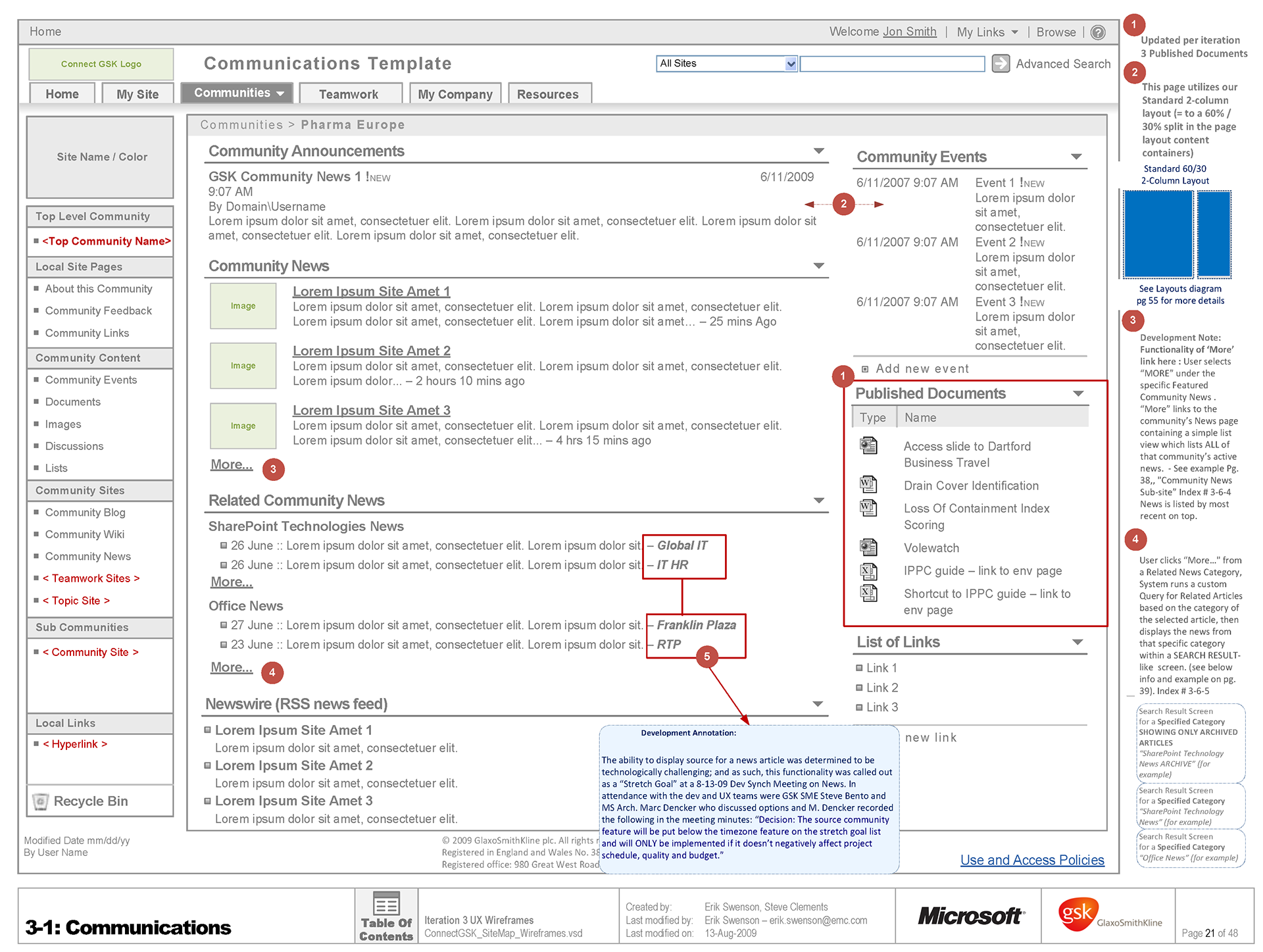Click the help question mark icon
1263x952 pixels.
click(x=1098, y=32)
